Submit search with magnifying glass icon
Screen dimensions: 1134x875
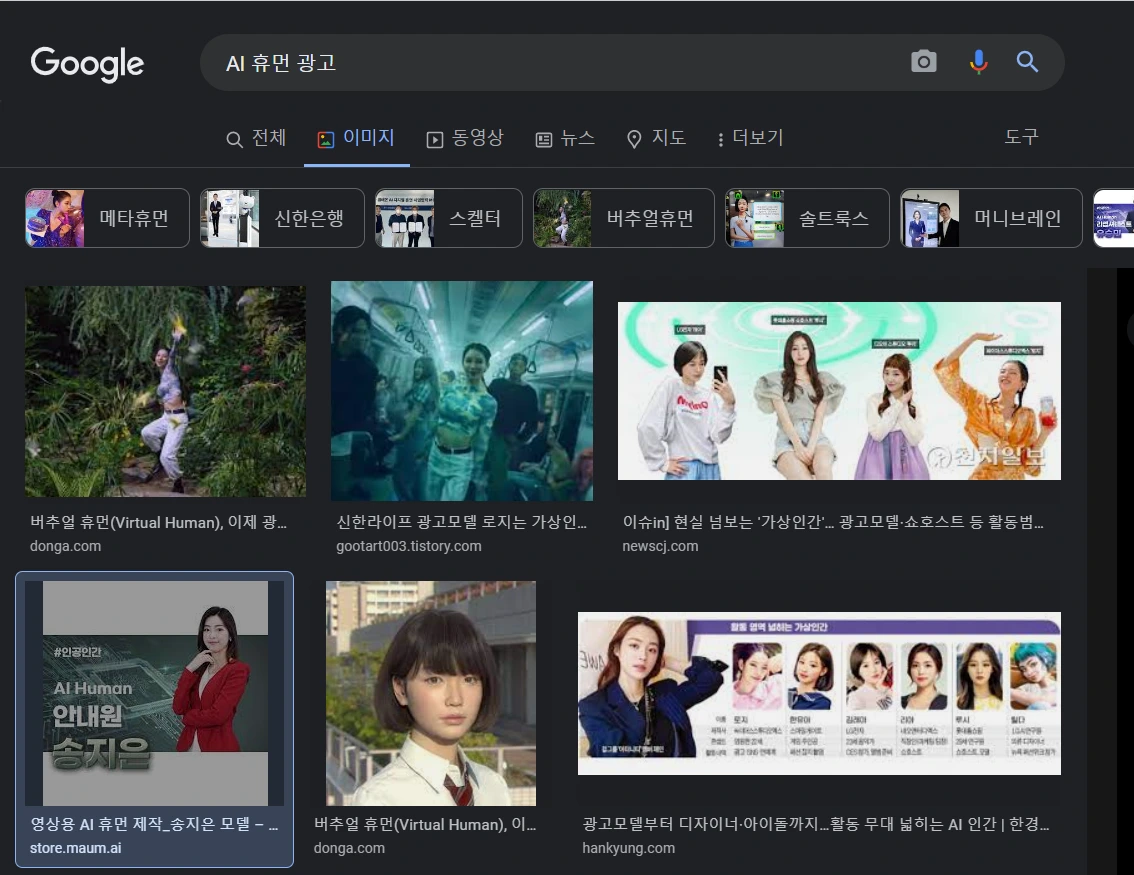pyautogui.click(x=1027, y=62)
